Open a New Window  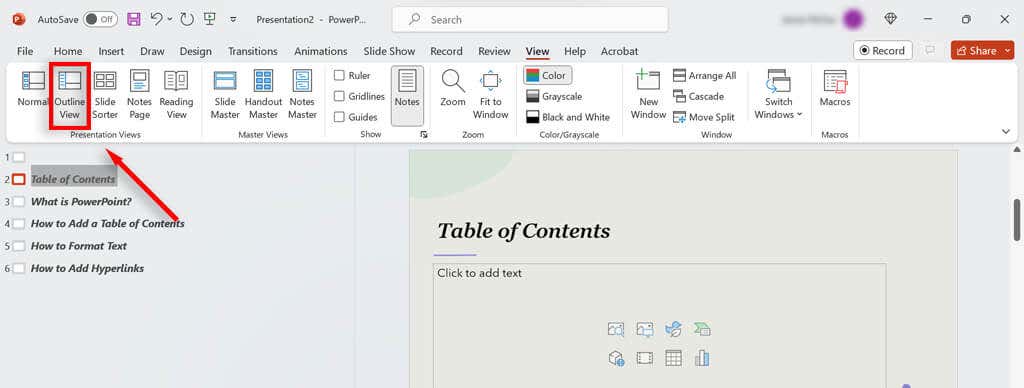[648, 95]
